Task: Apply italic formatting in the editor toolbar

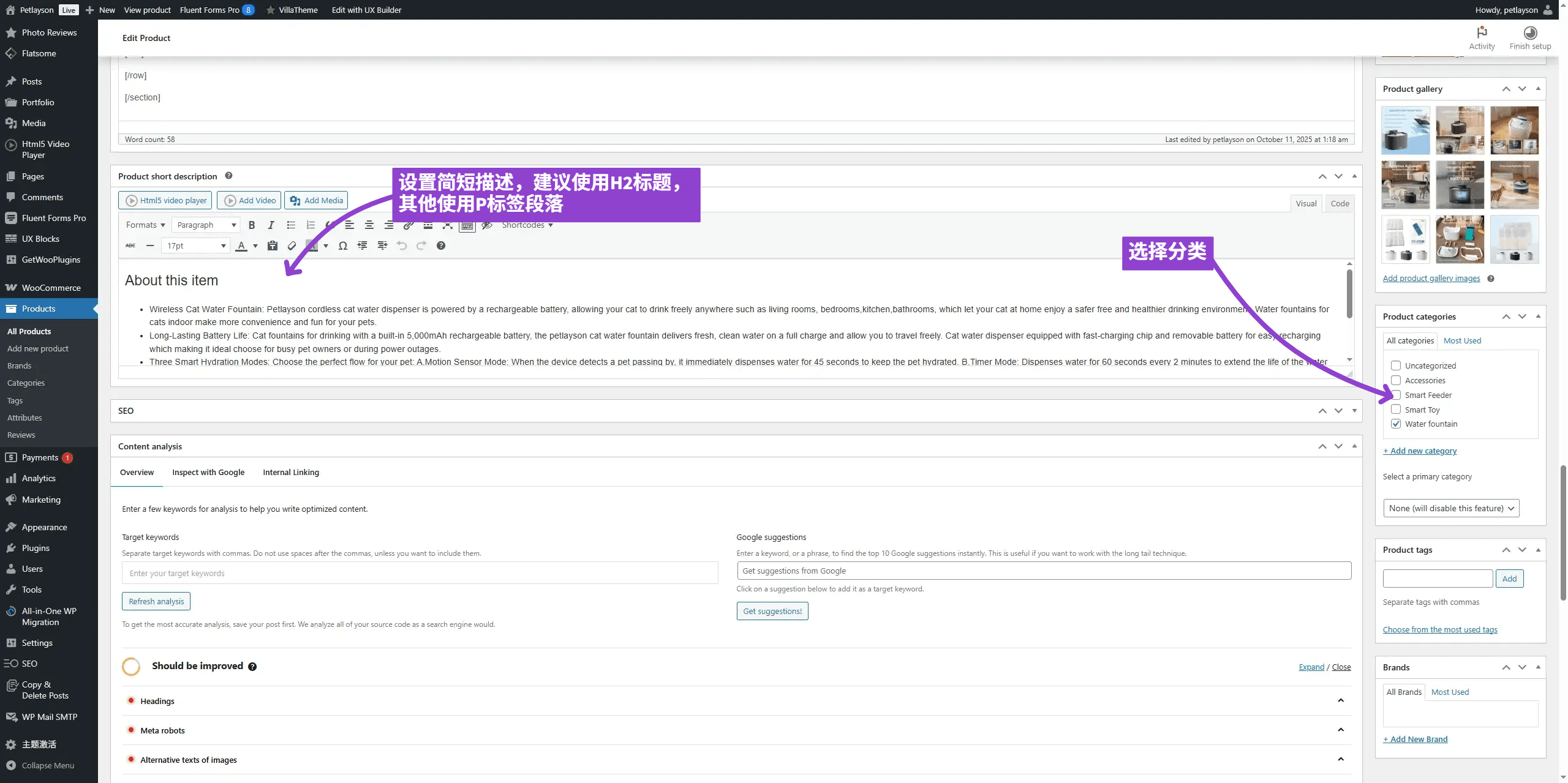Action: pyautogui.click(x=271, y=225)
